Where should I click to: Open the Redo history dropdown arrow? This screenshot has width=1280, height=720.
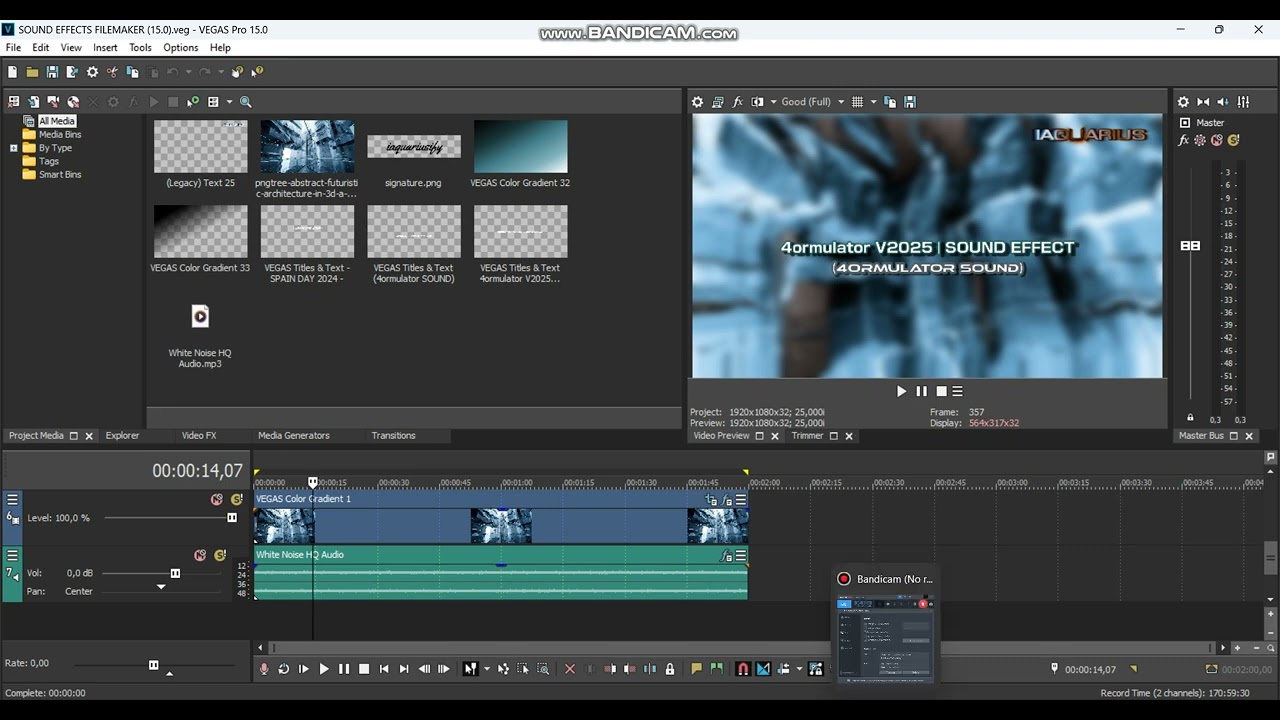[x=221, y=72]
